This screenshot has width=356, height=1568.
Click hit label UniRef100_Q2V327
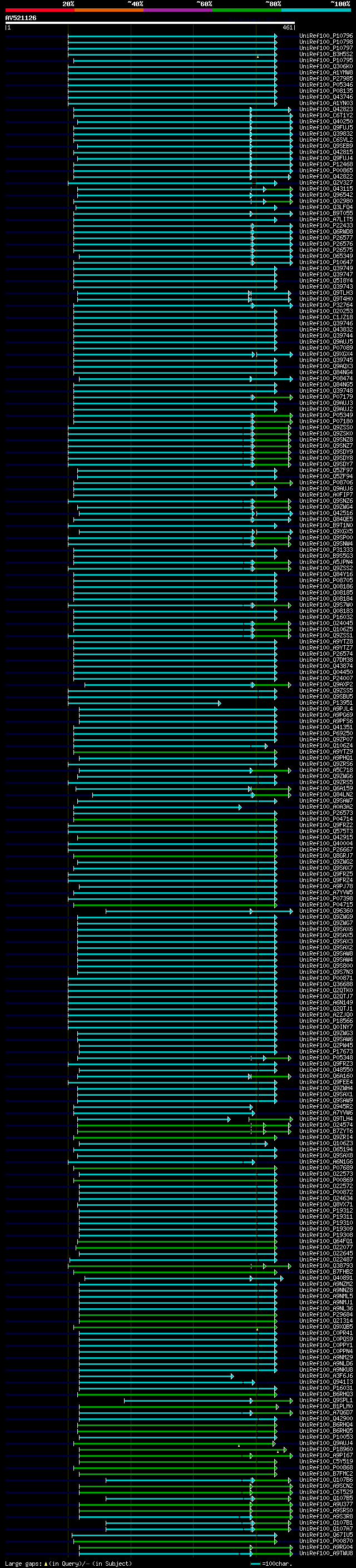(326, 182)
